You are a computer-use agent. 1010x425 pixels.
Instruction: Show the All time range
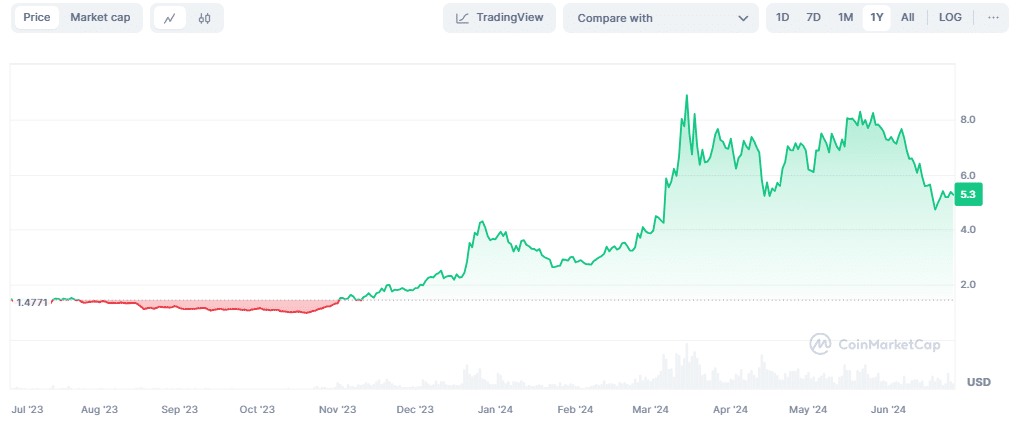[907, 18]
